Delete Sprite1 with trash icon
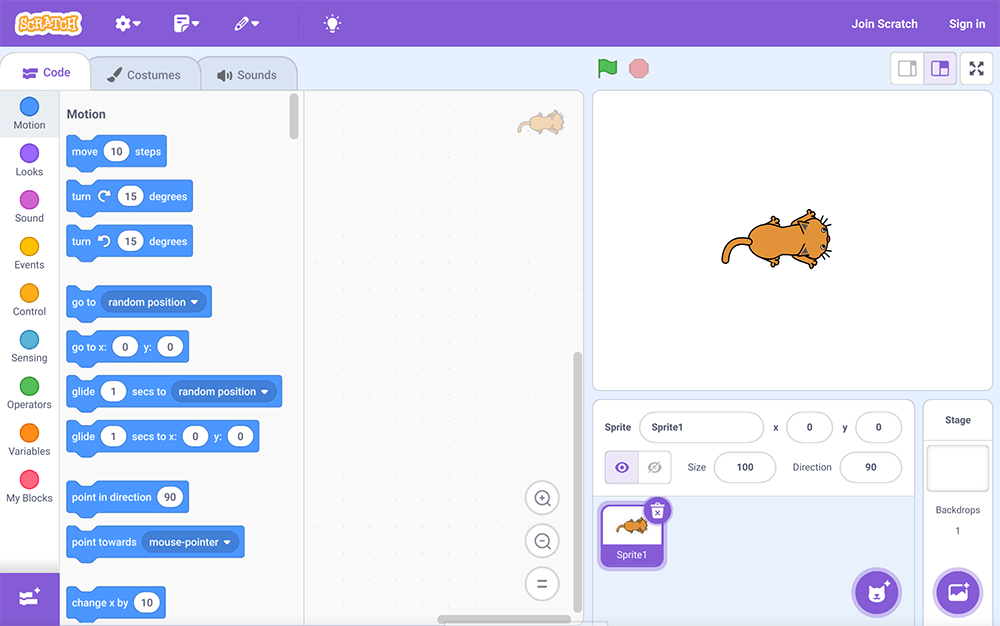This screenshot has width=1000, height=626. (x=658, y=511)
